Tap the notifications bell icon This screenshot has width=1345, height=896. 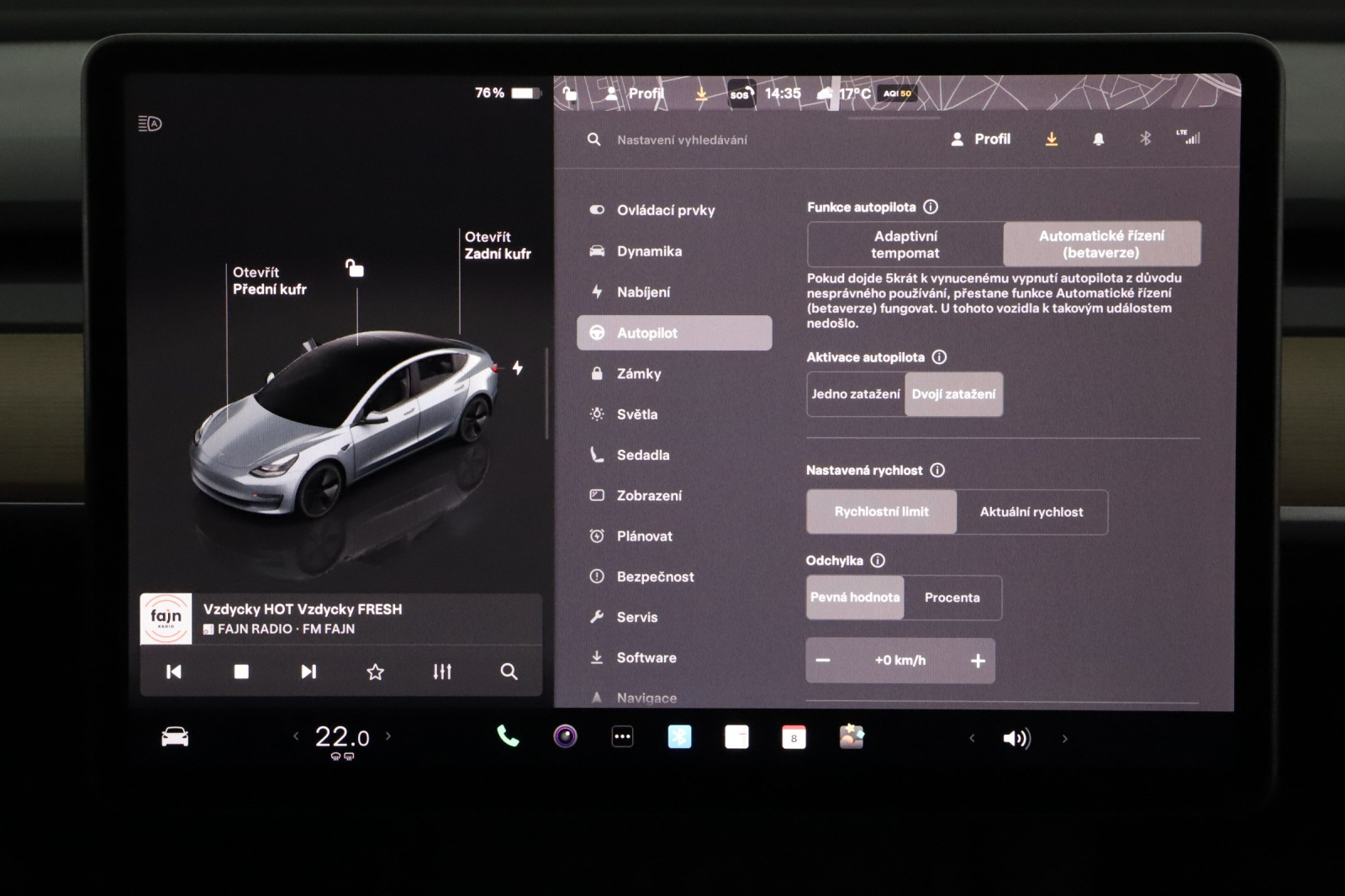pyautogui.click(x=1098, y=140)
